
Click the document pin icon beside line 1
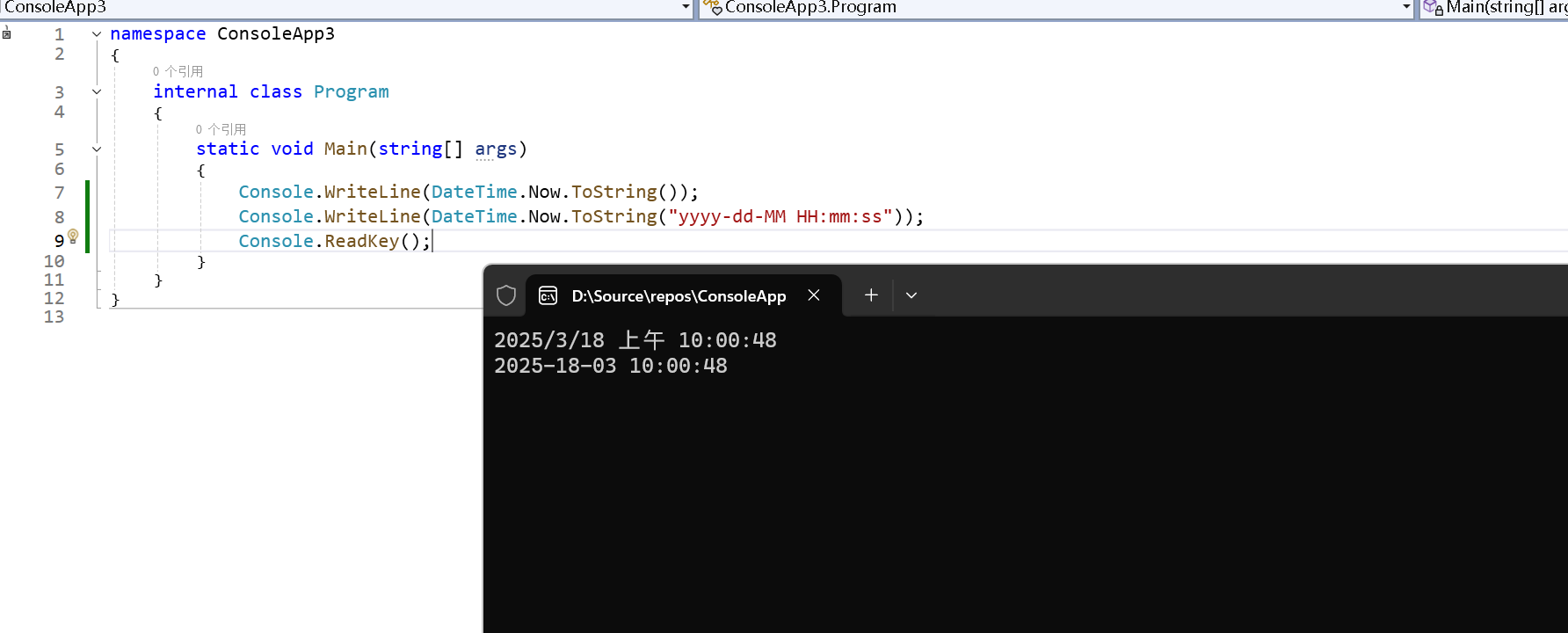6,34
